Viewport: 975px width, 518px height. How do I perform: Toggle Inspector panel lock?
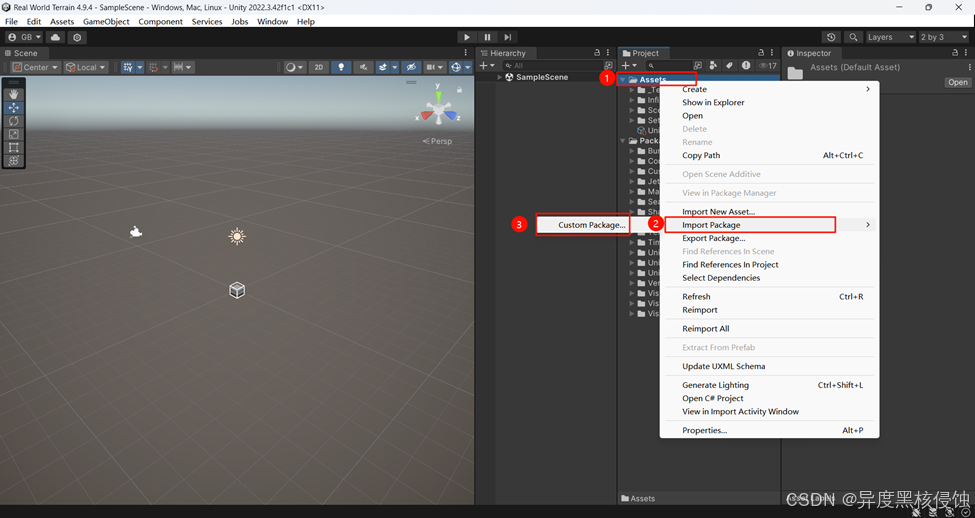coord(956,53)
